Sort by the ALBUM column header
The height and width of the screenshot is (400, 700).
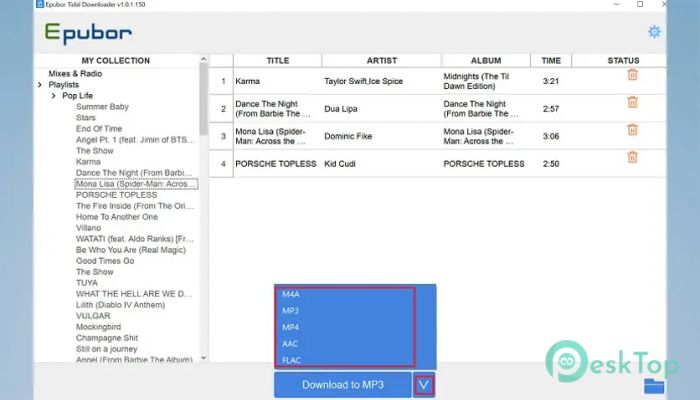486,60
